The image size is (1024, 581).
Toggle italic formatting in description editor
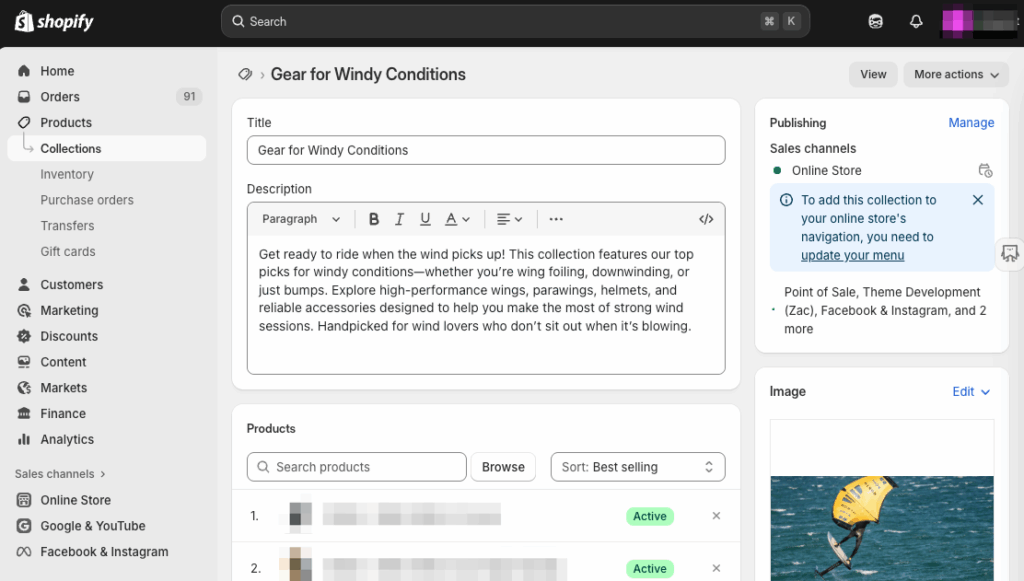(400, 219)
